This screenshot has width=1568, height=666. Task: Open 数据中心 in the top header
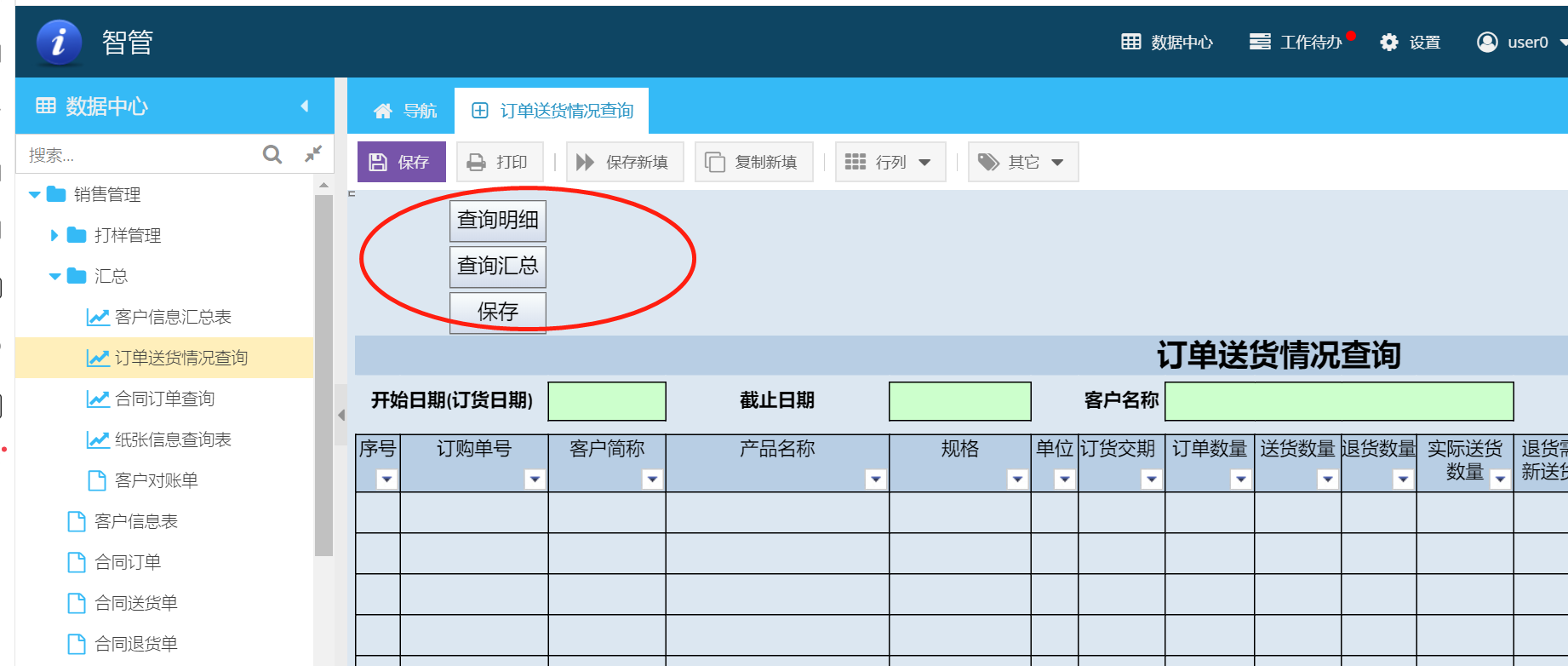pos(1167,42)
